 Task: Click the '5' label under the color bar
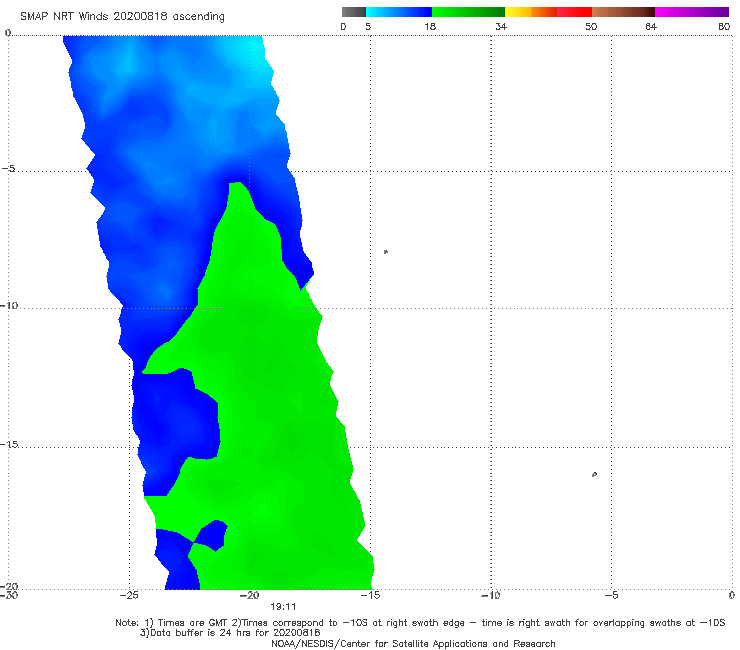(x=368, y=26)
